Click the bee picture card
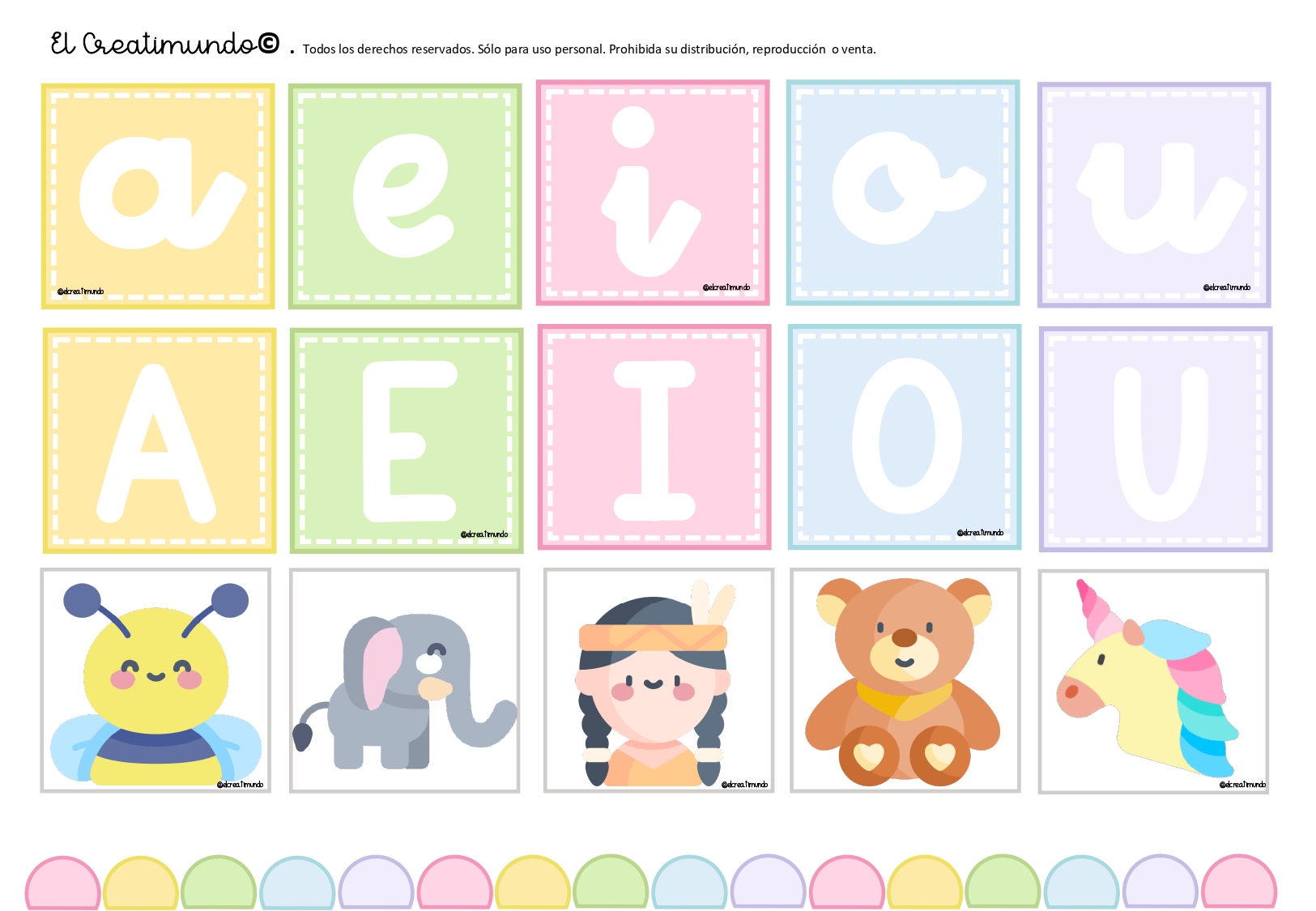1316x911 pixels. [155, 680]
